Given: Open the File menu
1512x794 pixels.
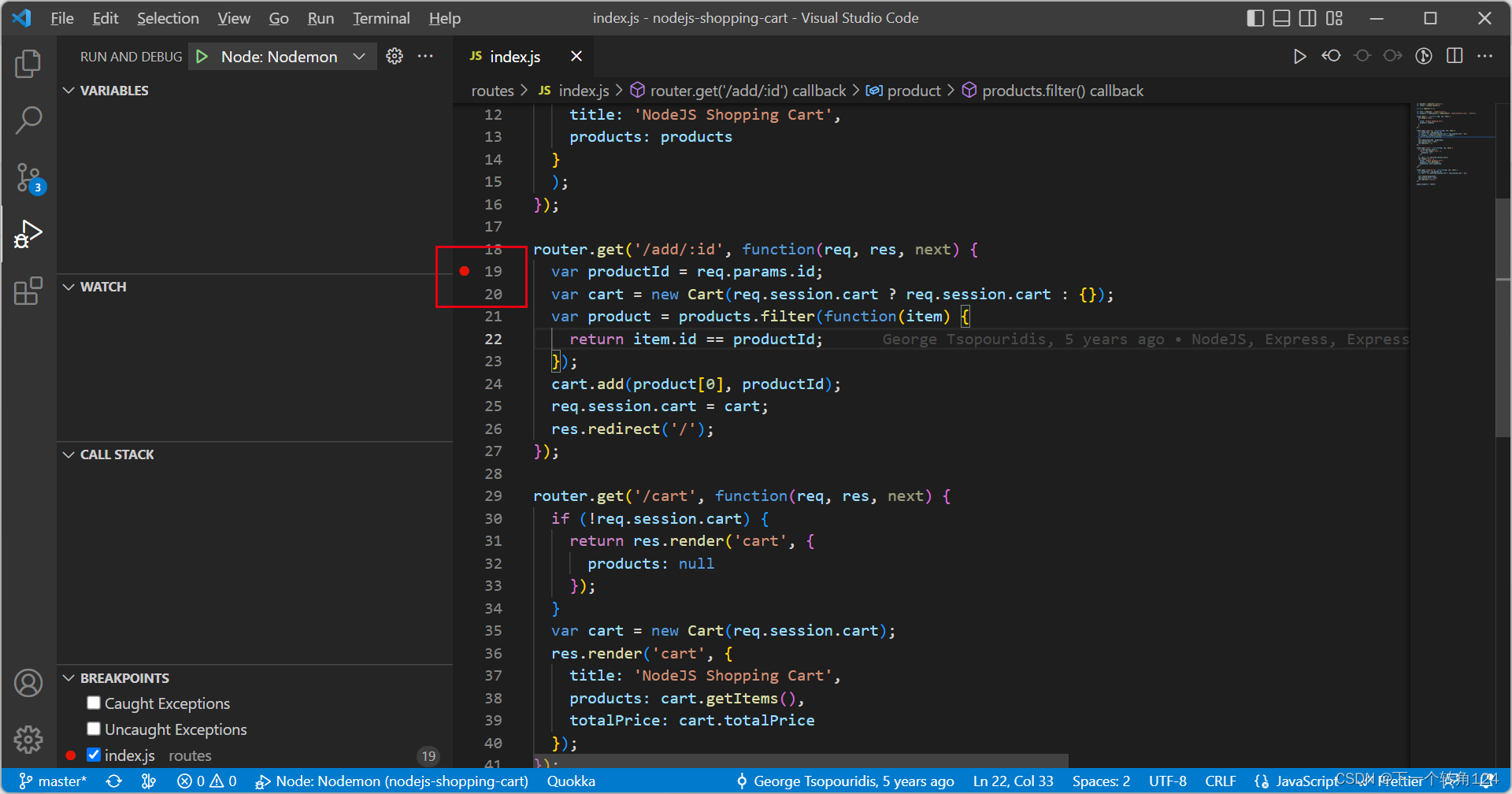Looking at the screenshot, I should (x=62, y=18).
